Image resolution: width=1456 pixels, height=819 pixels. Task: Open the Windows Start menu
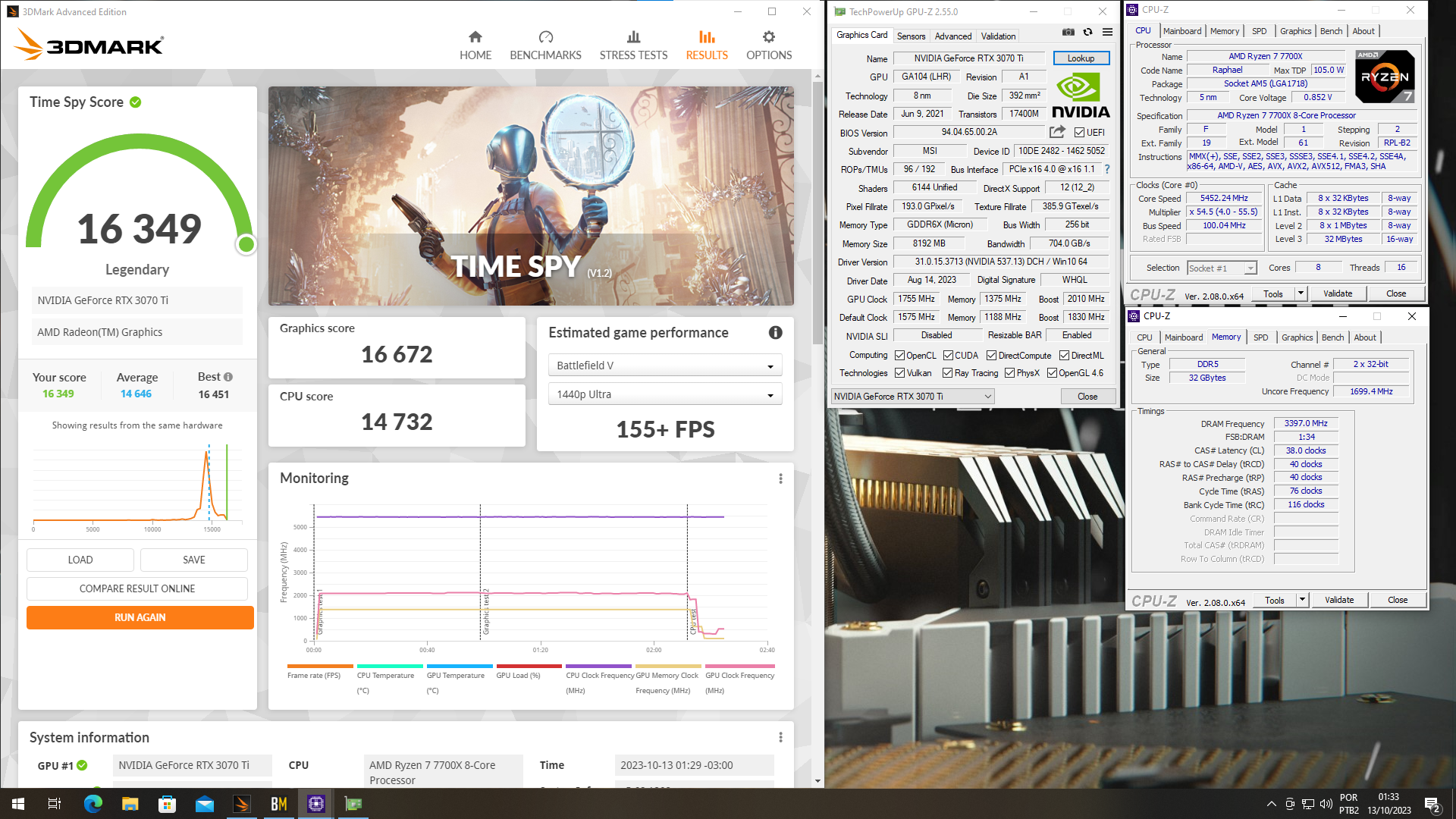[18, 804]
